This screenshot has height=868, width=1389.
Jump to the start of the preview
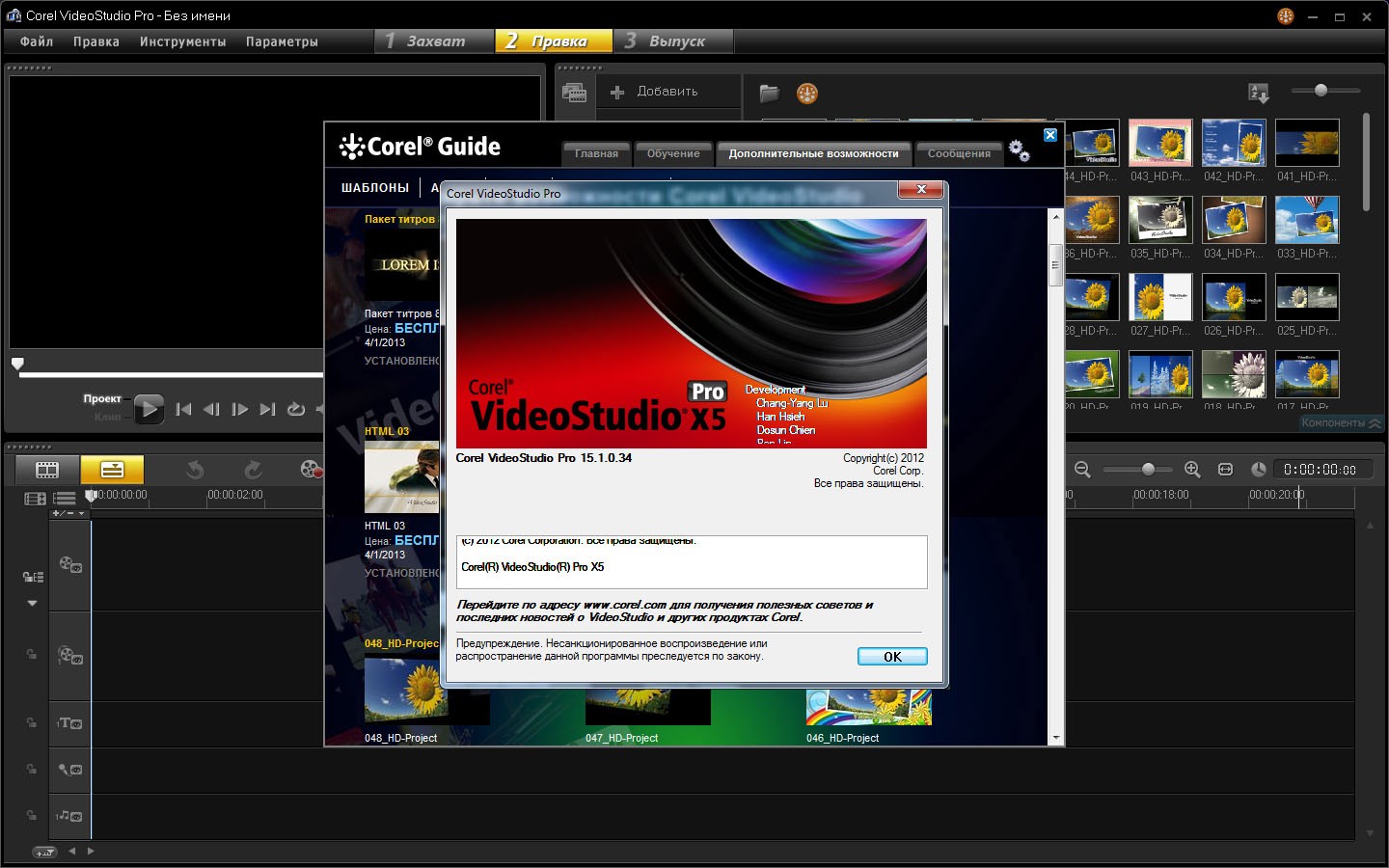pos(183,409)
